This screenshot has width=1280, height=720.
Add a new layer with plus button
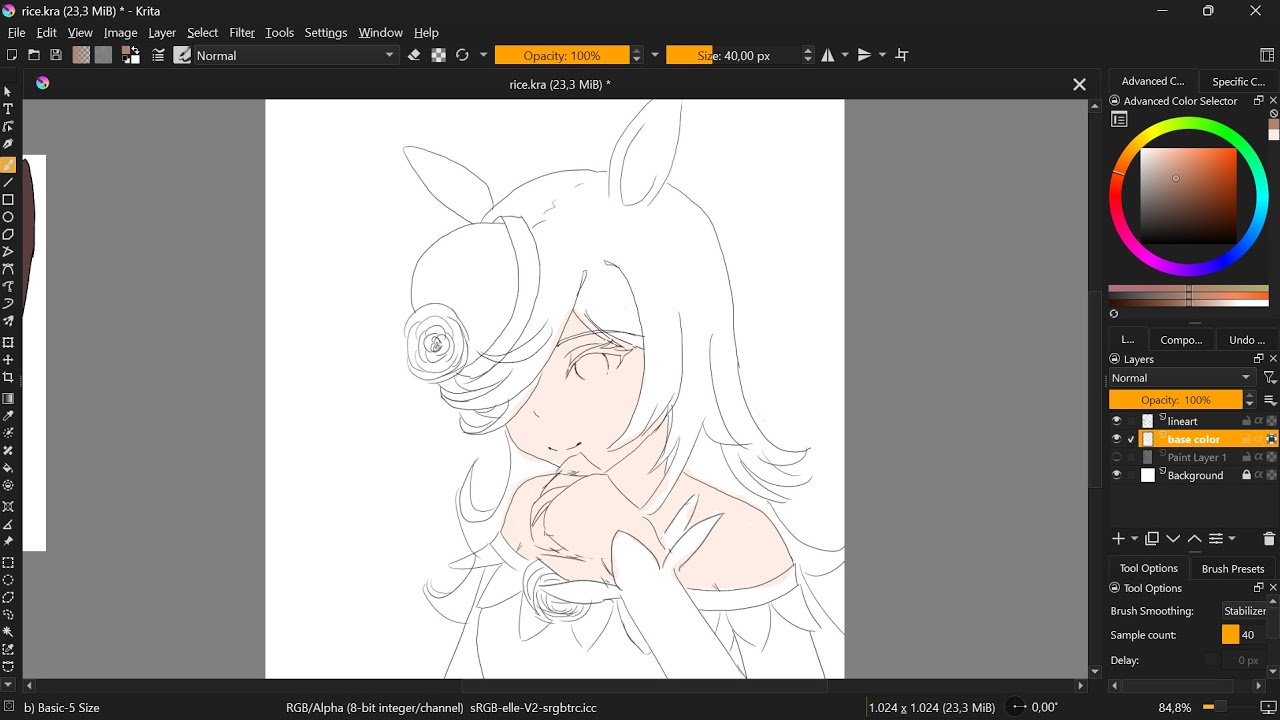pyautogui.click(x=1119, y=539)
